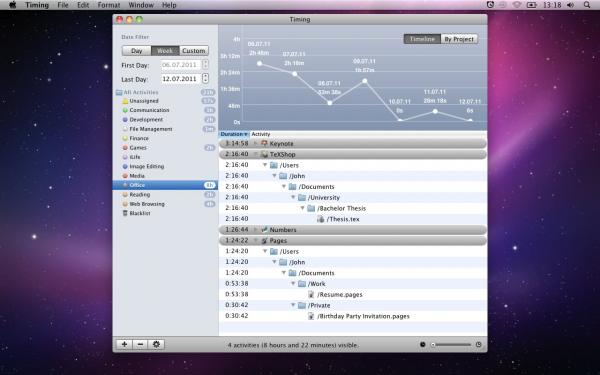Select the File Management category
Screen dimensions: 600x375
[165, 129]
